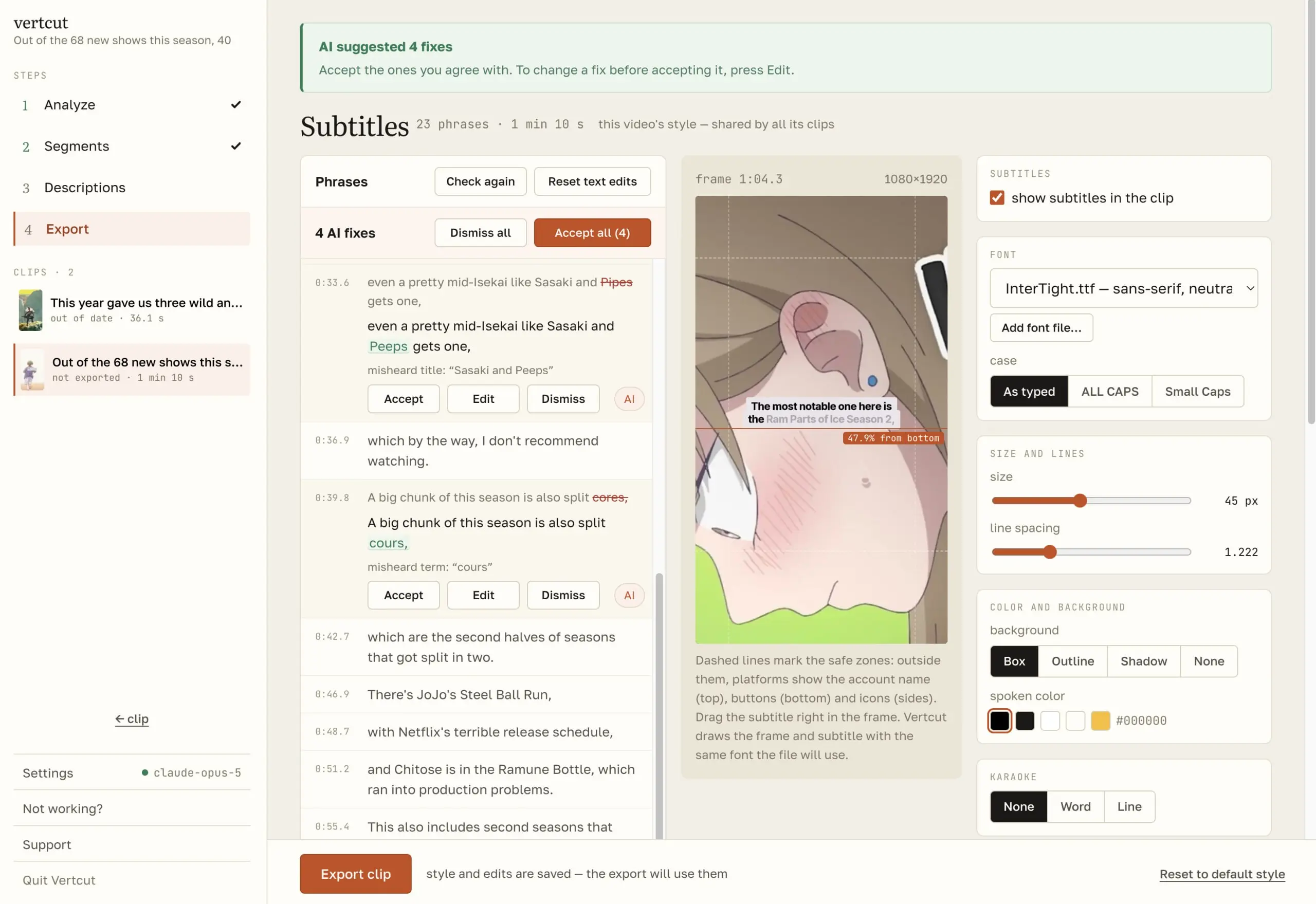Set karaoke mode to Line

[x=1128, y=806]
